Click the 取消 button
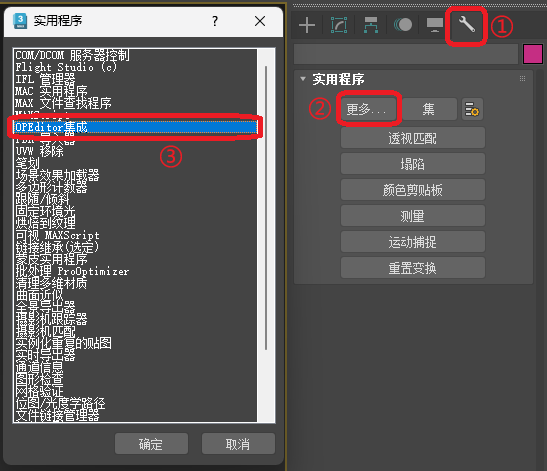Screen dimensions: 547x471 point(238,444)
